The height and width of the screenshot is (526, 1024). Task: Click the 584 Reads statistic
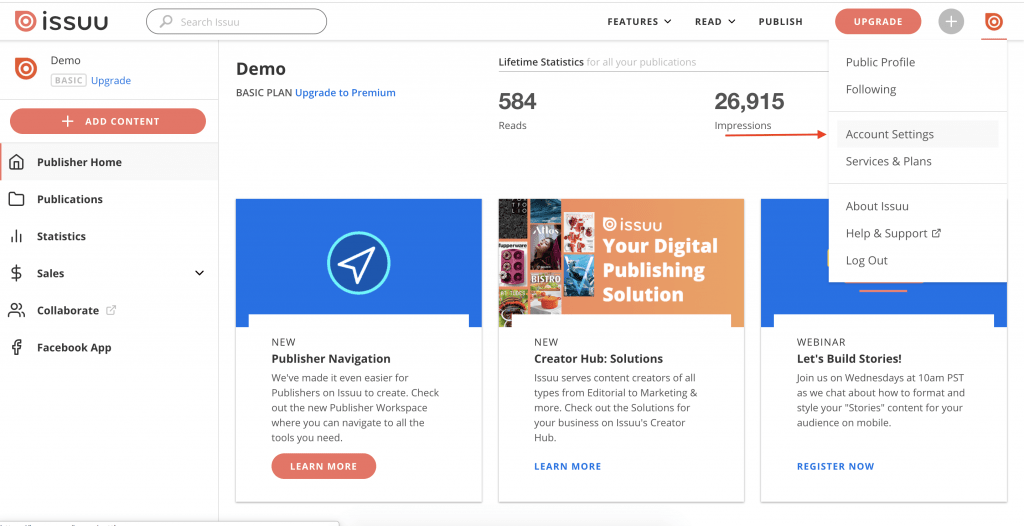click(x=517, y=110)
